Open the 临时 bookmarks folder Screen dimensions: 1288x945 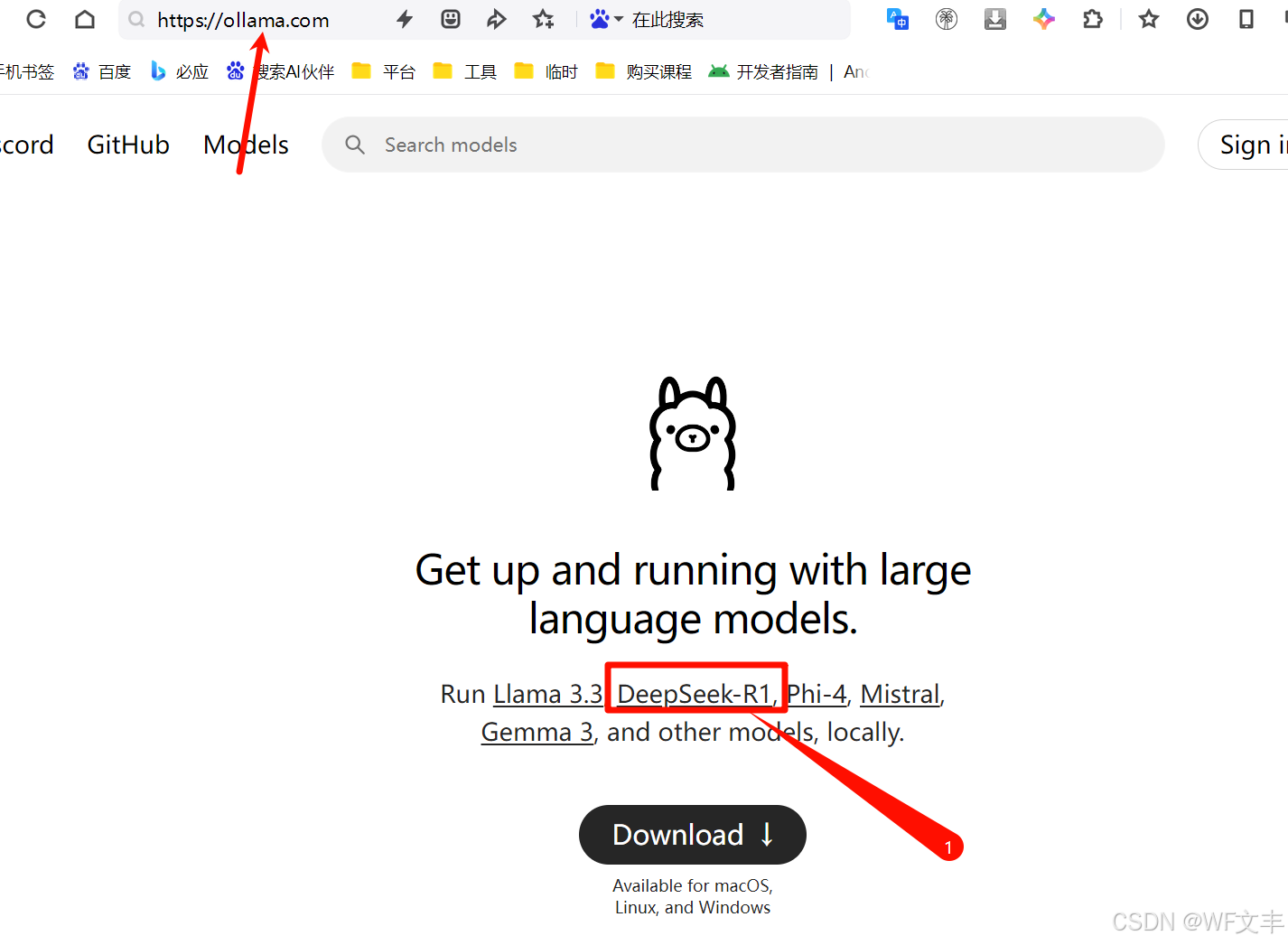click(x=546, y=71)
